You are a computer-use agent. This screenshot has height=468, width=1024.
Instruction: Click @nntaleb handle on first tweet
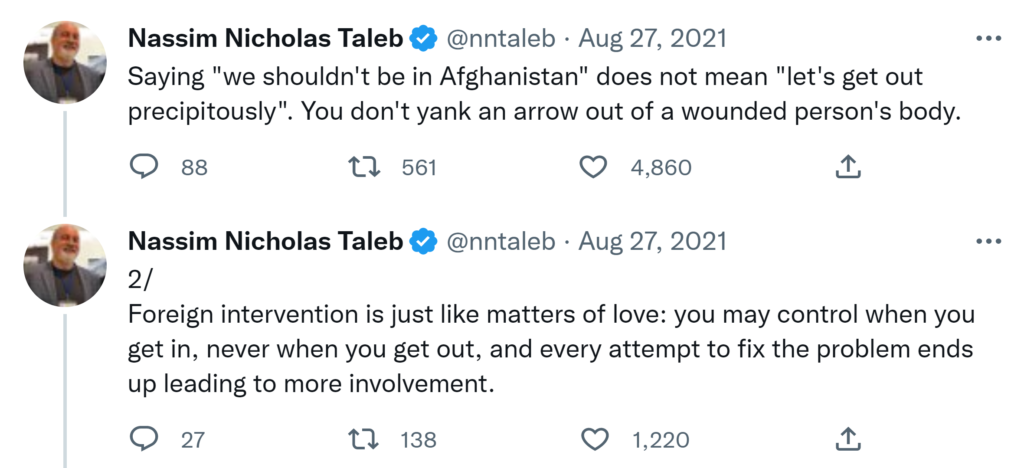pos(499,39)
